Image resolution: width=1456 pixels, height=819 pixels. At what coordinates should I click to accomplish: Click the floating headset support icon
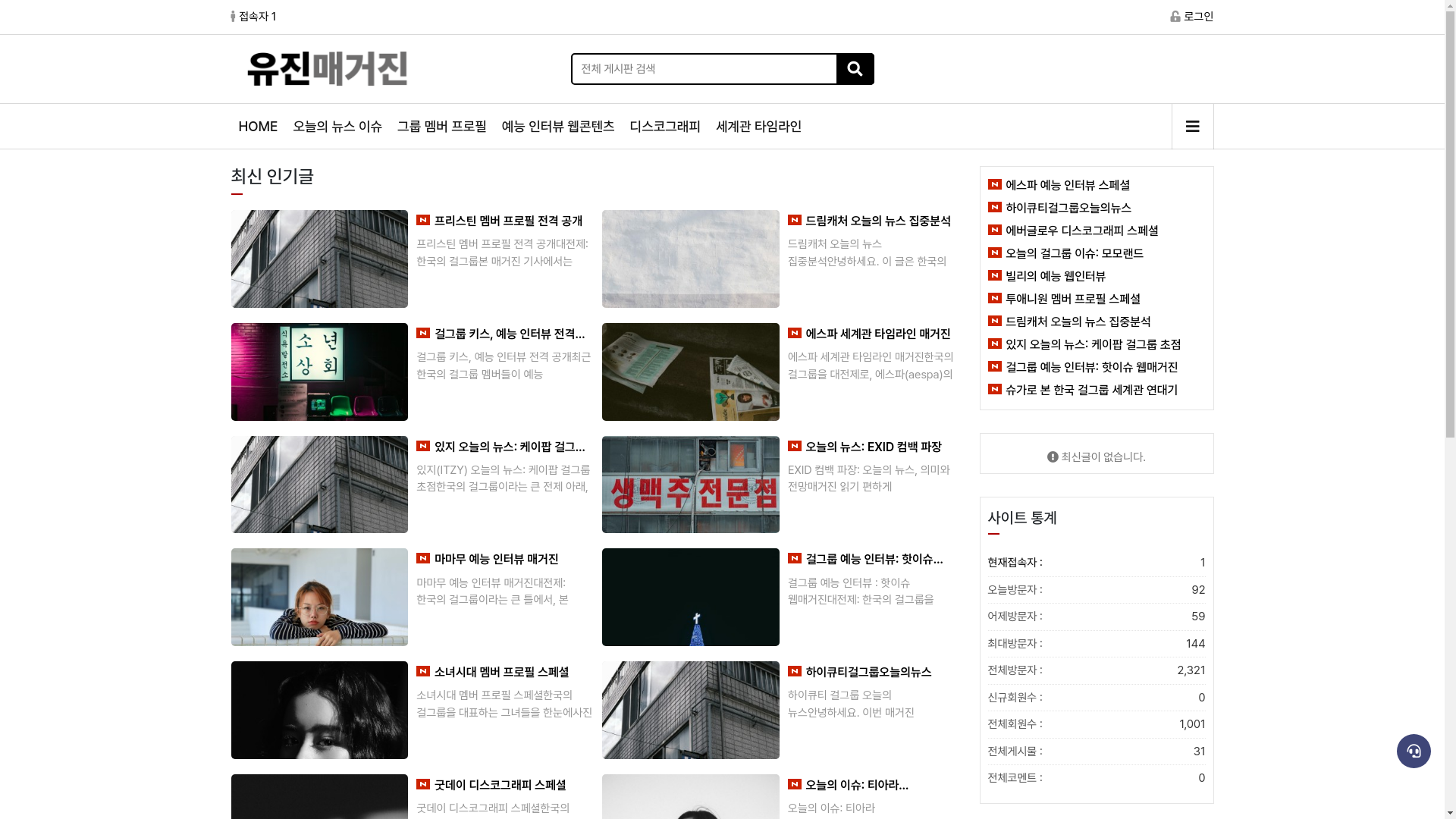[x=1414, y=751]
